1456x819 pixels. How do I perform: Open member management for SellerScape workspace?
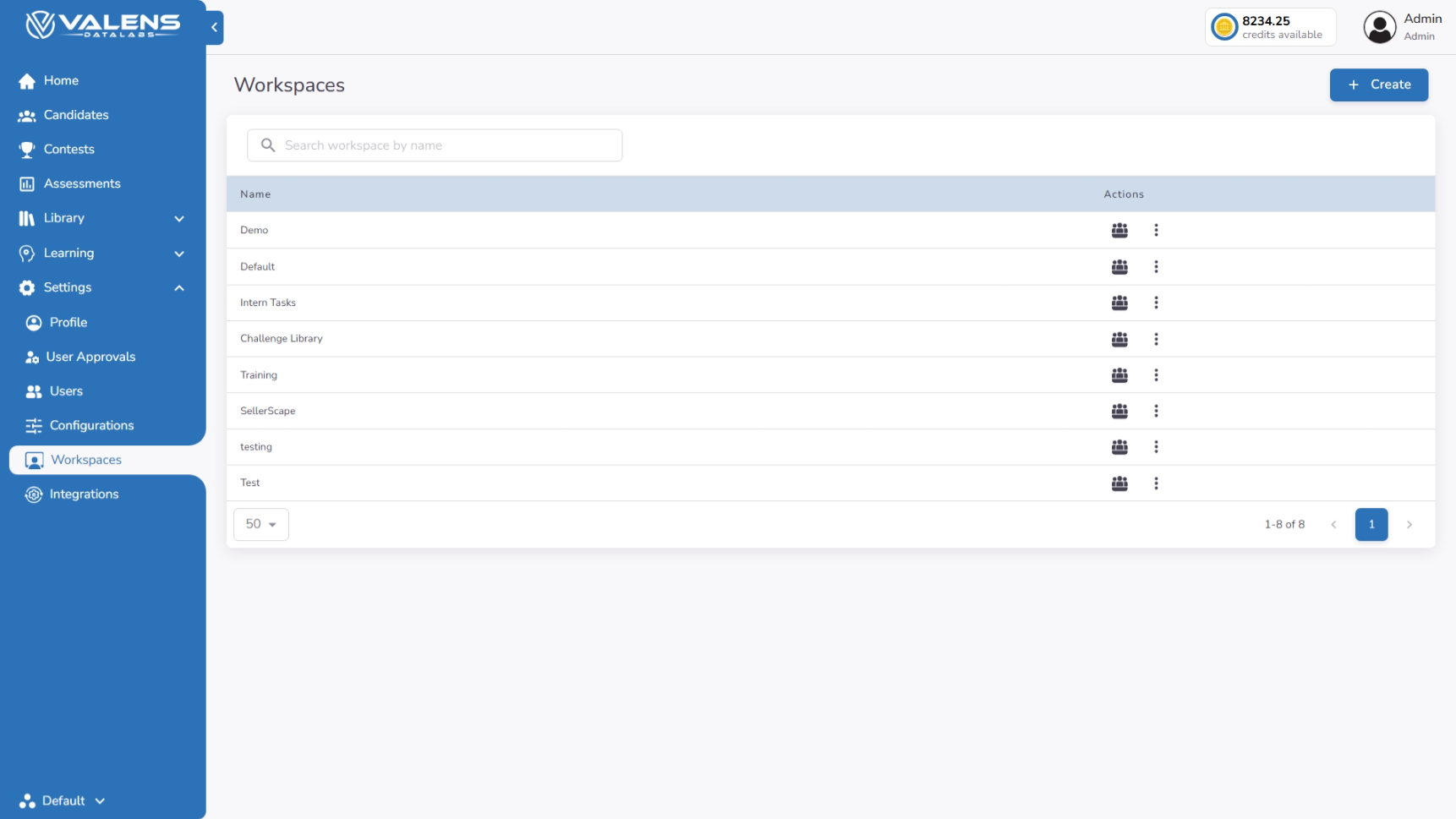(1119, 411)
